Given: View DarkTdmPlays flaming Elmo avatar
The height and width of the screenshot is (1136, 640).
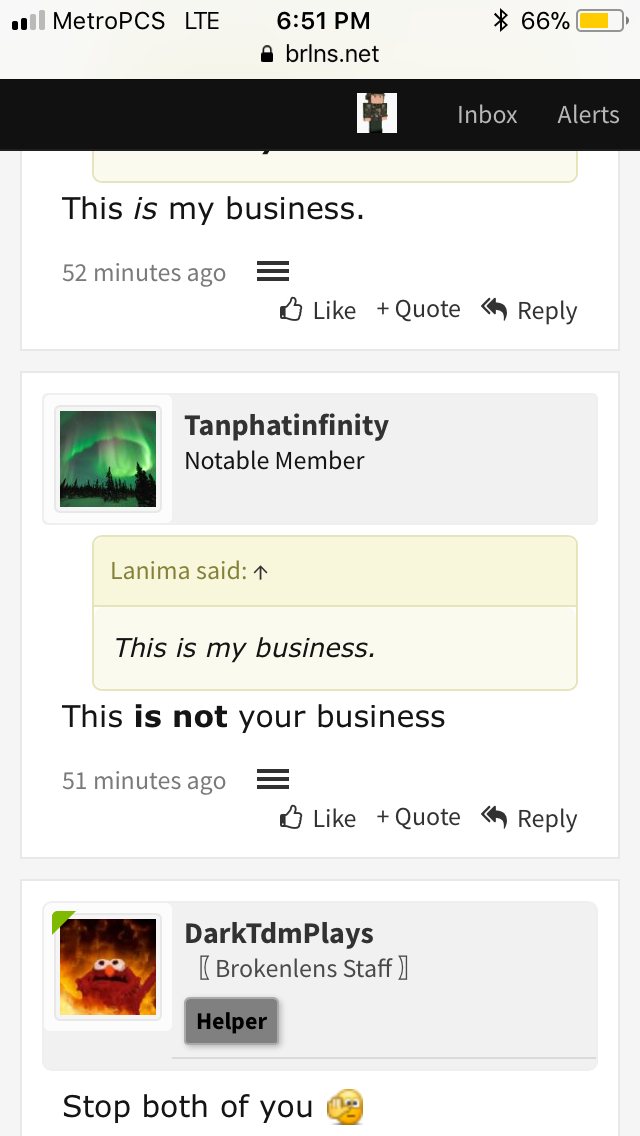Looking at the screenshot, I should click(108, 966).
